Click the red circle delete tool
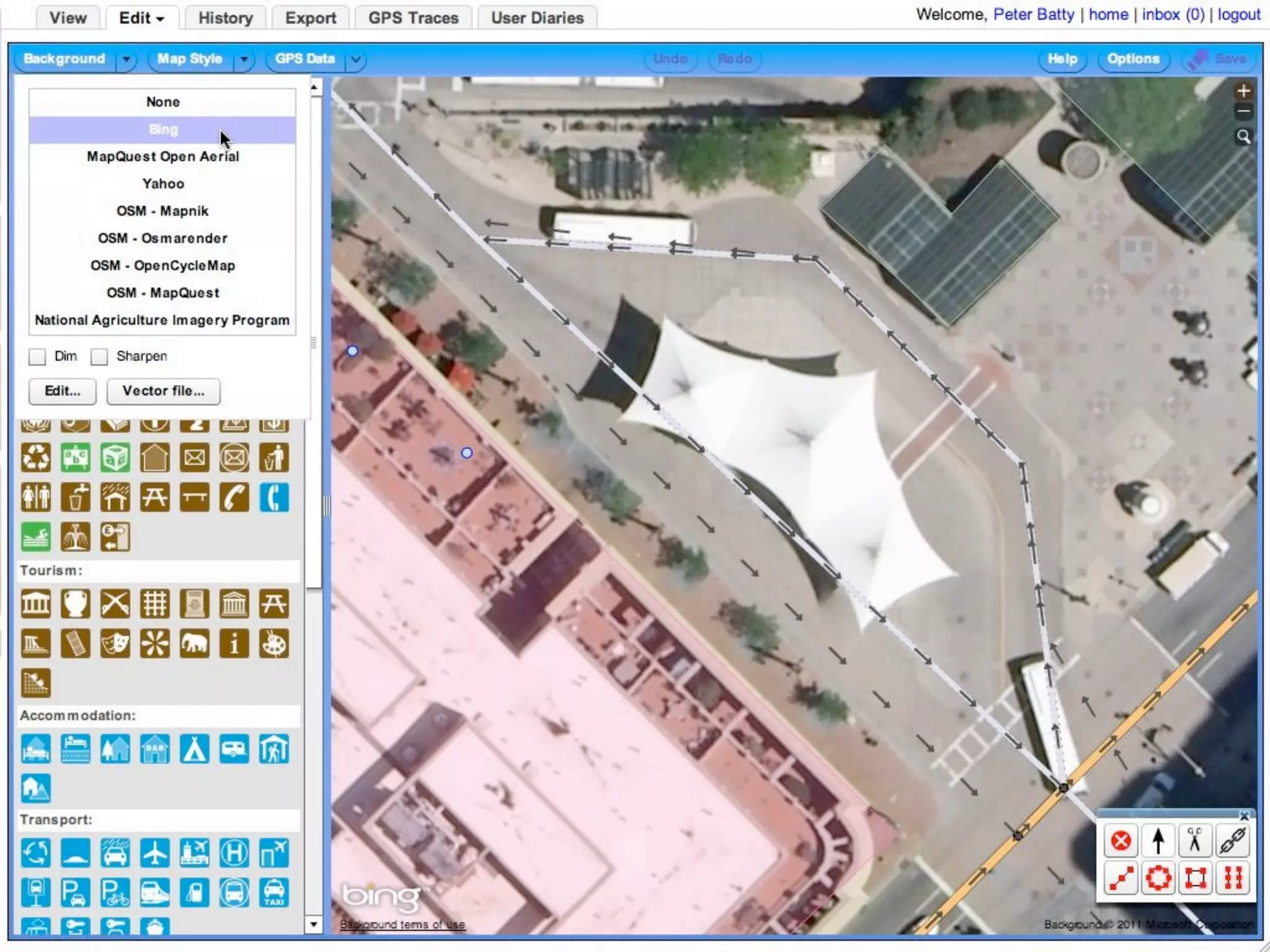The width and height of the screenshot is (1270, 952). click(x=1121, y=840)
